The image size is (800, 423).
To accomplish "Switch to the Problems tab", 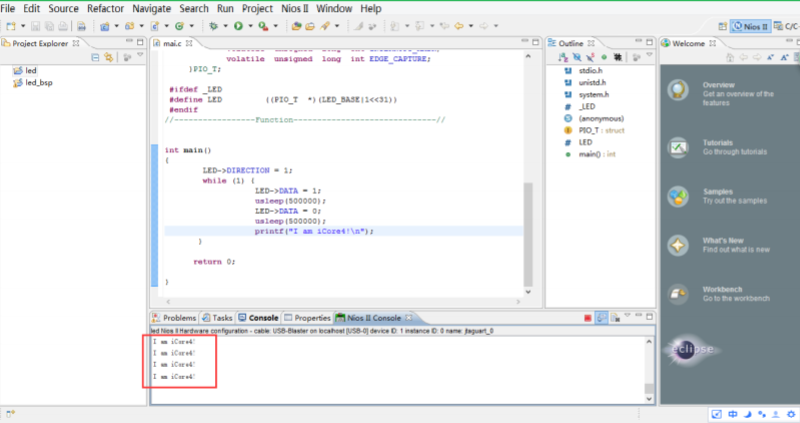I will coord(179,317).
